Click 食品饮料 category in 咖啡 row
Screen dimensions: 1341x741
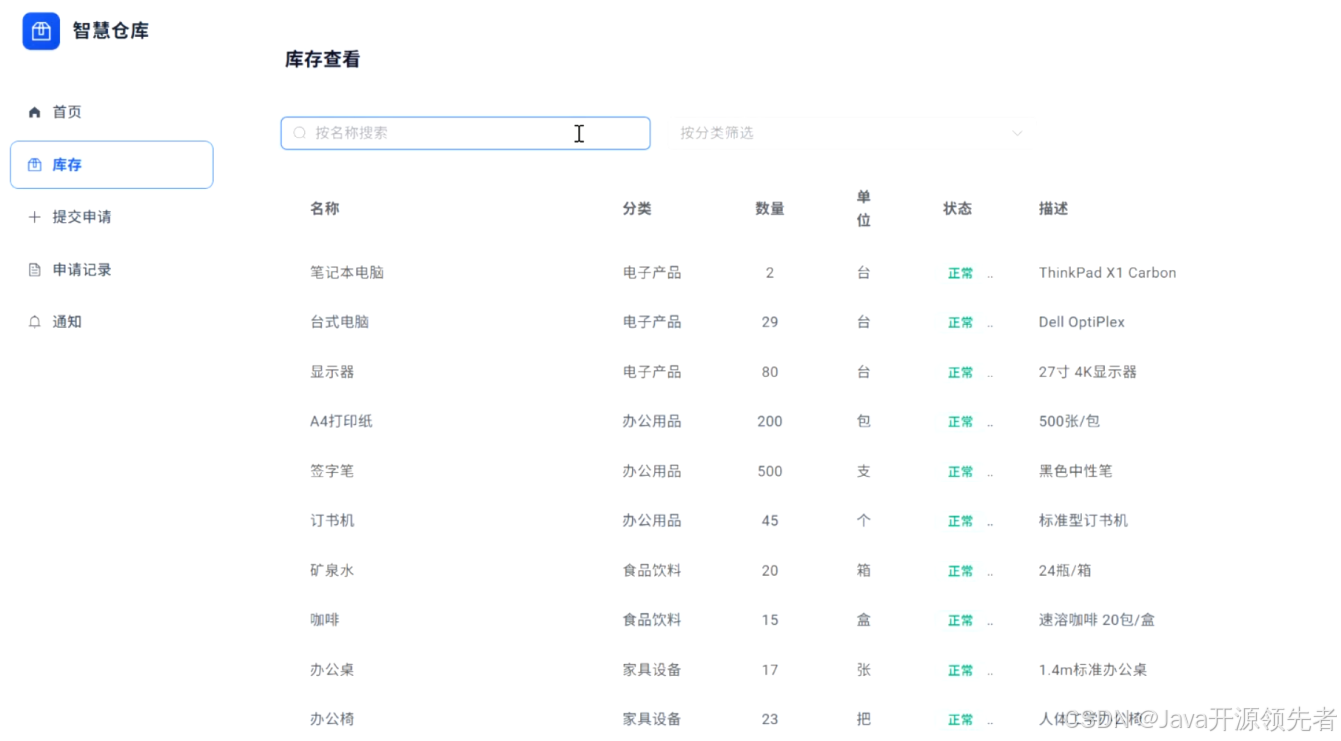(652, 620)
